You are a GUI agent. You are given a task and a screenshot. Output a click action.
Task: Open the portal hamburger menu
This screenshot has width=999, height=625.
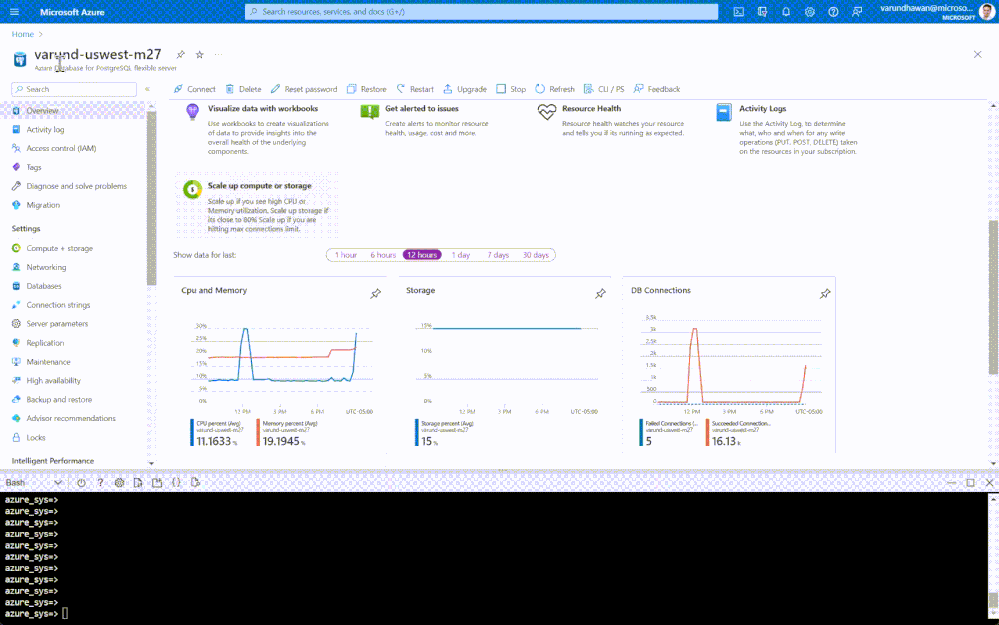[x=14, y=11]
